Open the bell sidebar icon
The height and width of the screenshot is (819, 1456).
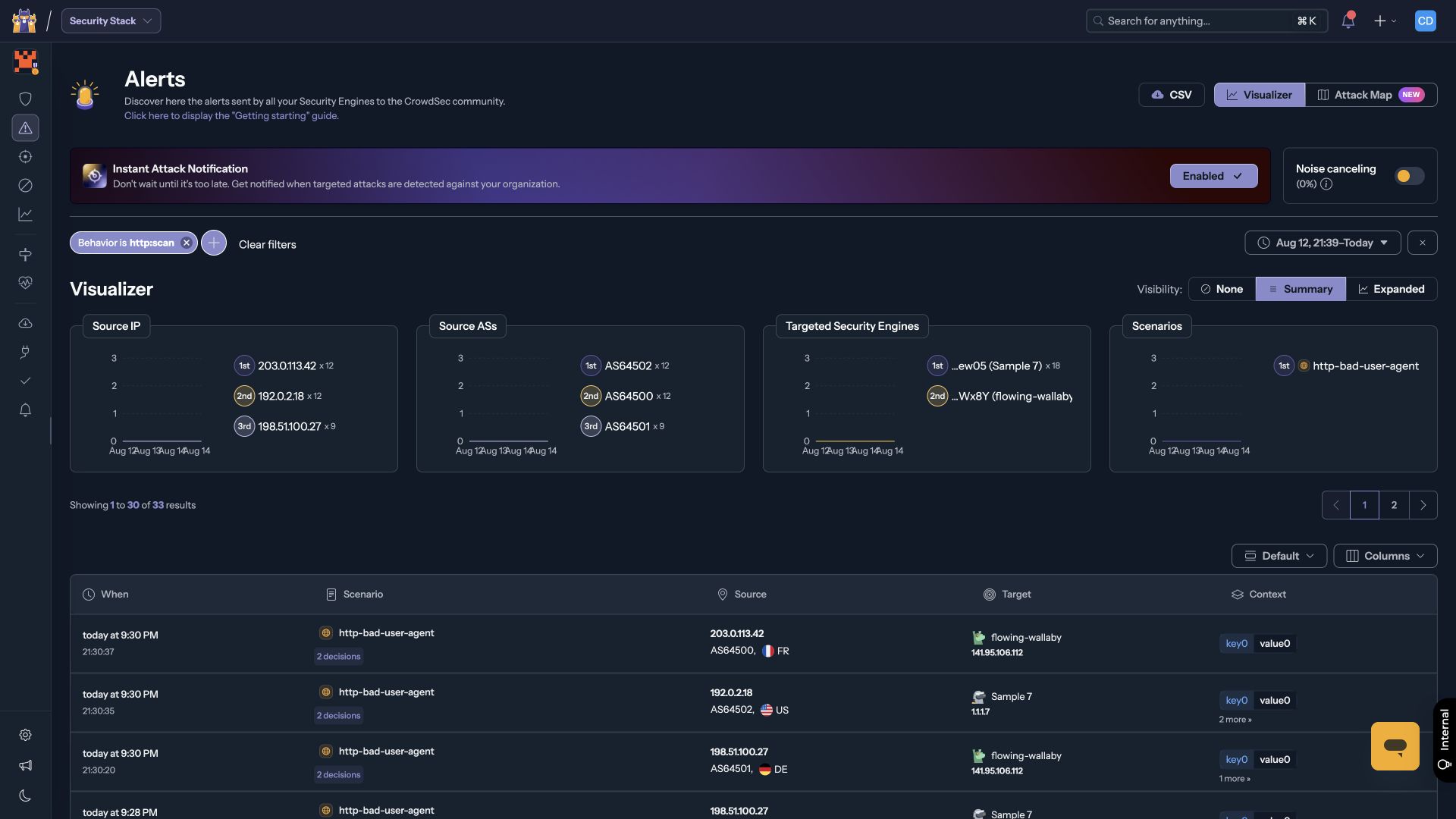(x=25, y=410)
